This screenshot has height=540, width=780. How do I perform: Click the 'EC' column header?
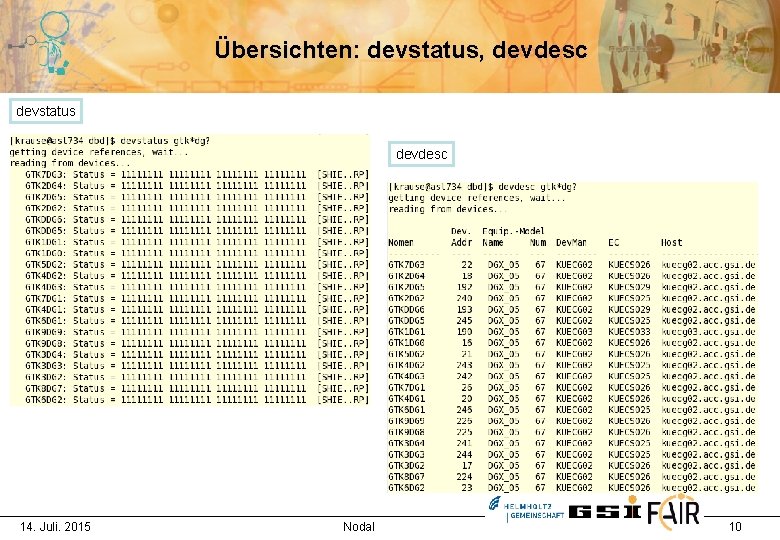point(613,243)
